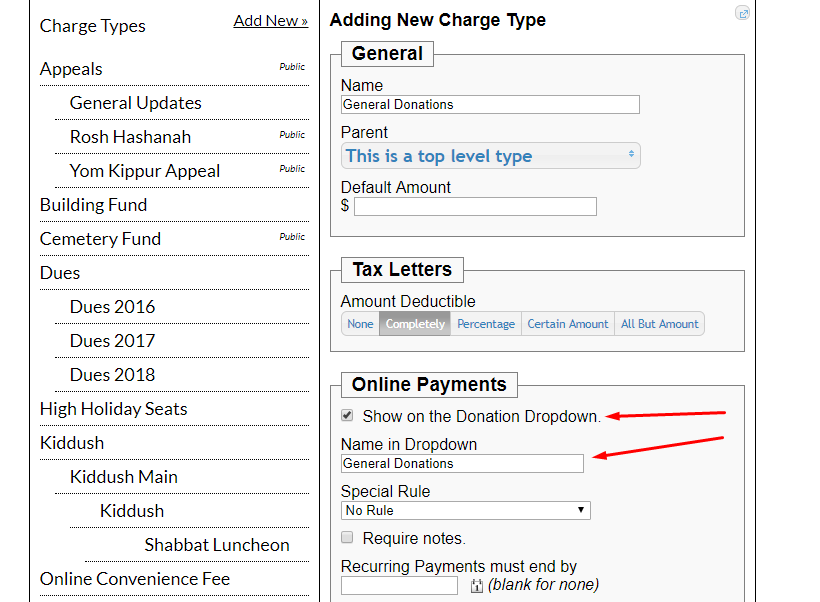Select All But Amount option
The image size is (820, 602).
tap(660, 324)
